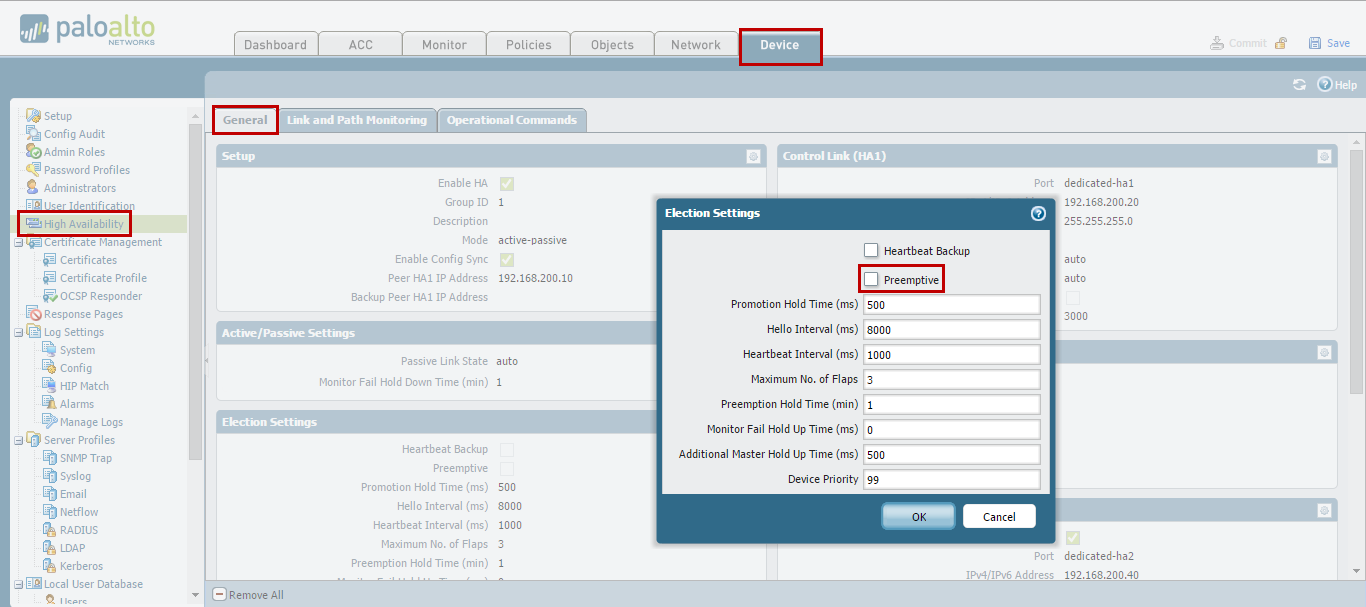The width and height of the screenshot is (1366, 607).
Task: Toggle the Preemptive checkbox in dialog
Action: coord(871,280)
